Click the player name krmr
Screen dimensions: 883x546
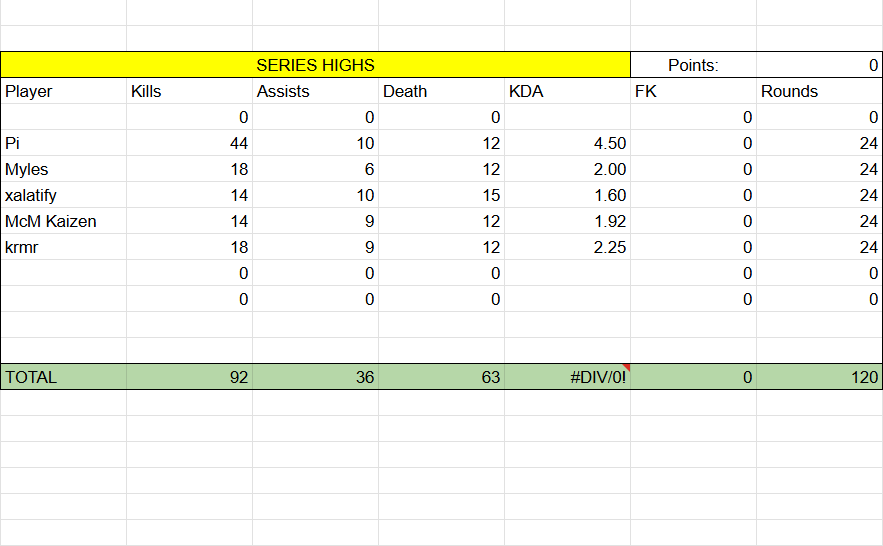[x=21, y=247]
